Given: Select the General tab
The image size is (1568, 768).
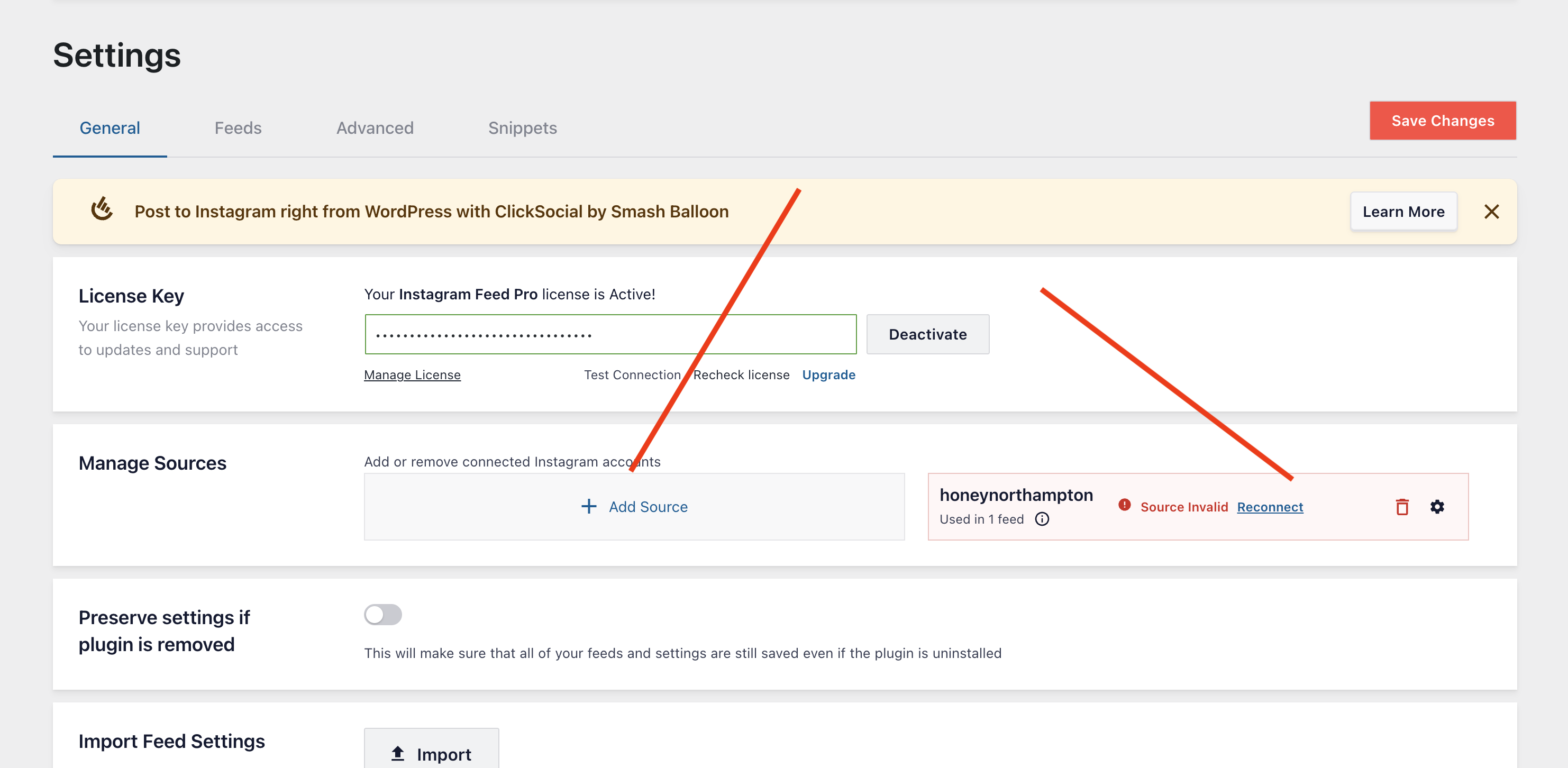Looking at the screenshot, I should tap(110, 128).
